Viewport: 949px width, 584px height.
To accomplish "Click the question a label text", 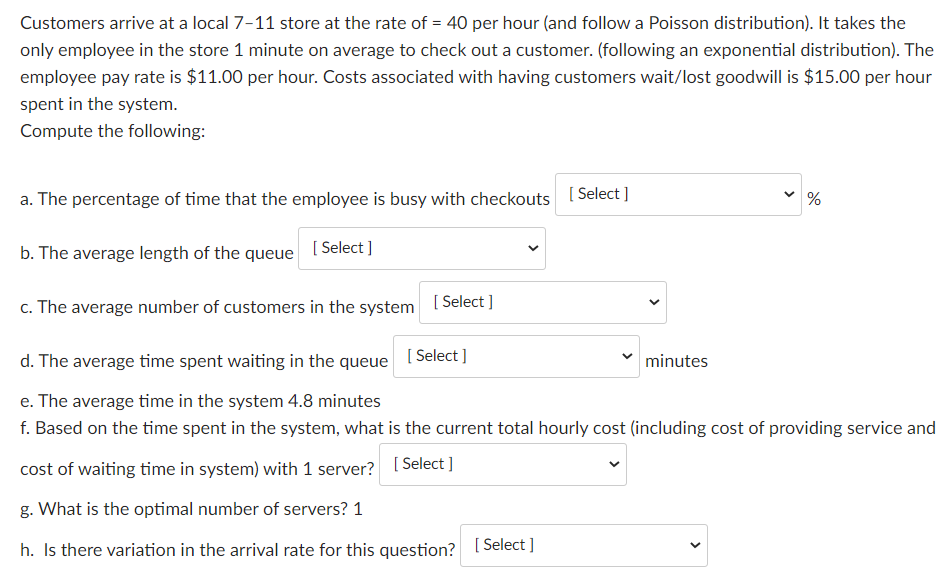I will (x=285, y=199).
